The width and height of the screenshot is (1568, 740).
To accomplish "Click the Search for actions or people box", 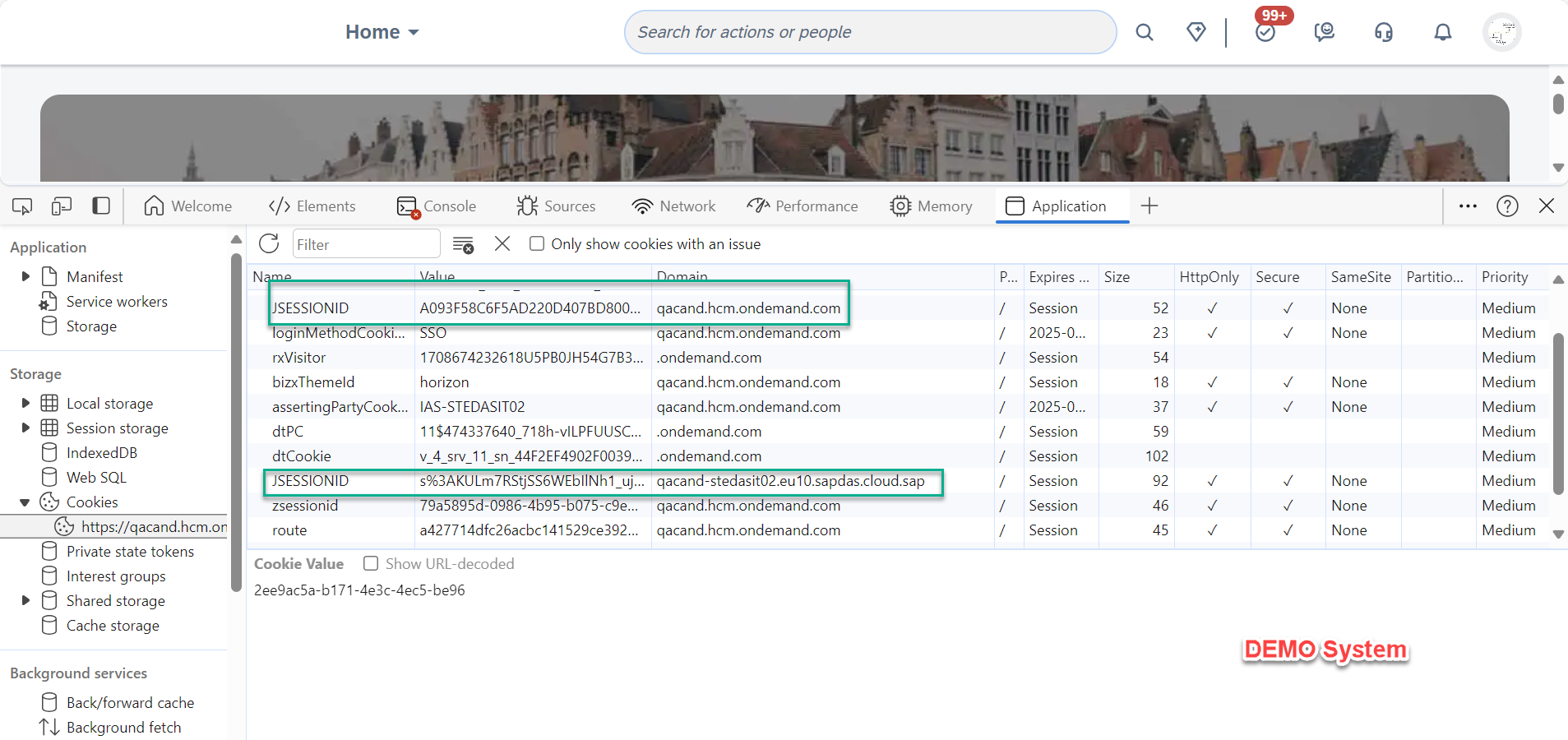I will tap(870, 32).
